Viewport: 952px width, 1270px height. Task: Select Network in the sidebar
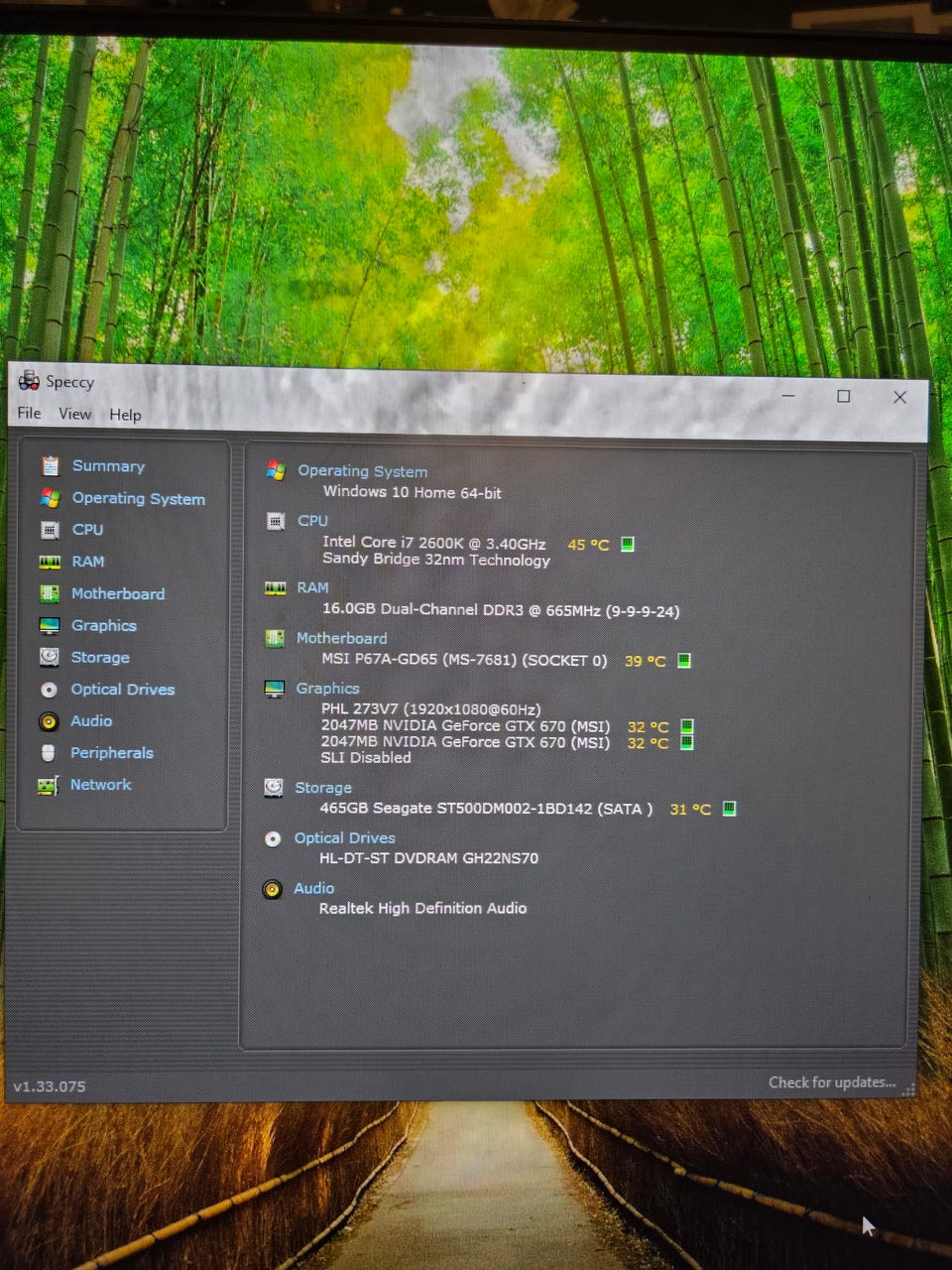coord(100,784)
